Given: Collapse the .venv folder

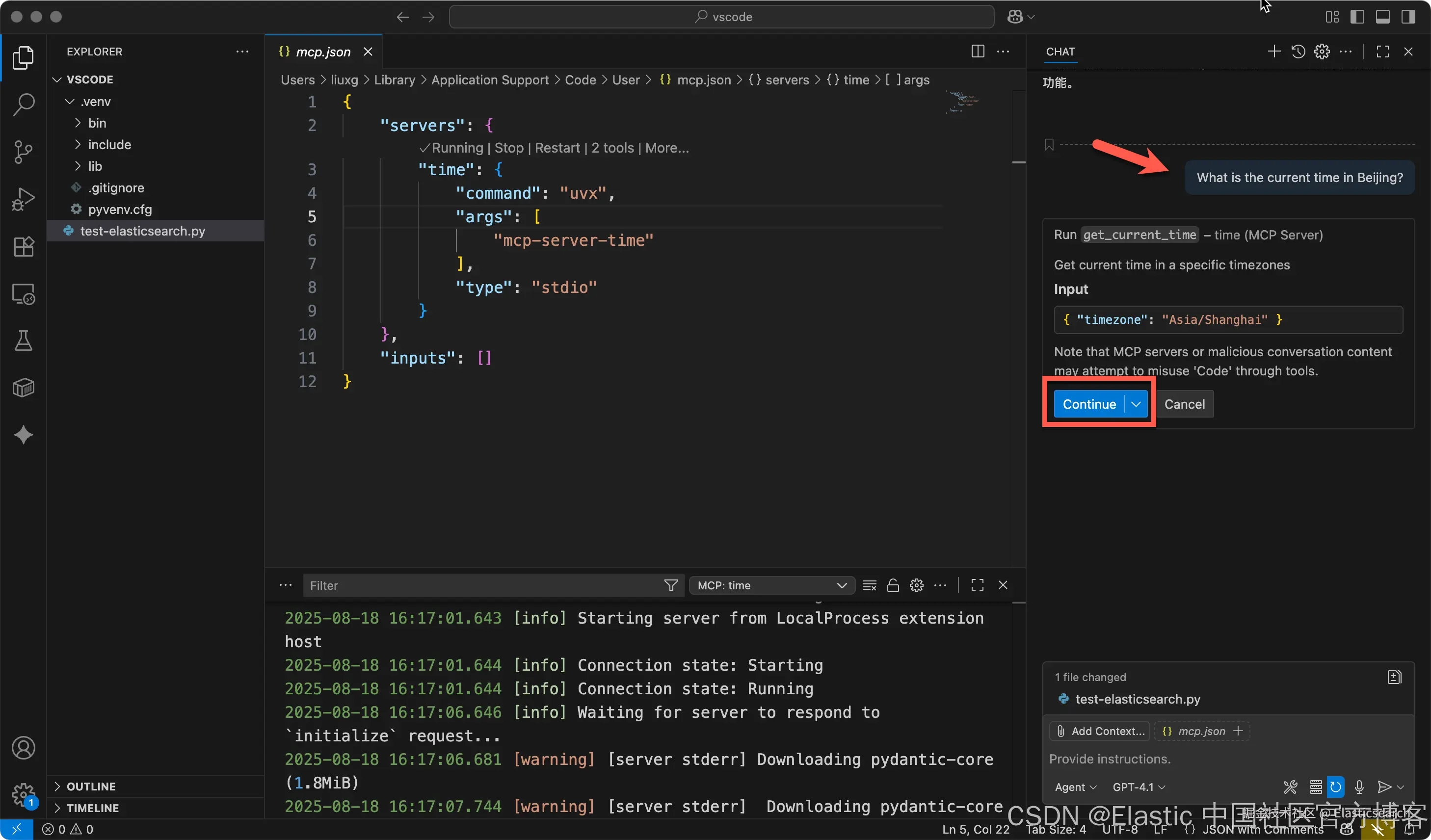Looking at the screenshot, I should tap(70, 102).
